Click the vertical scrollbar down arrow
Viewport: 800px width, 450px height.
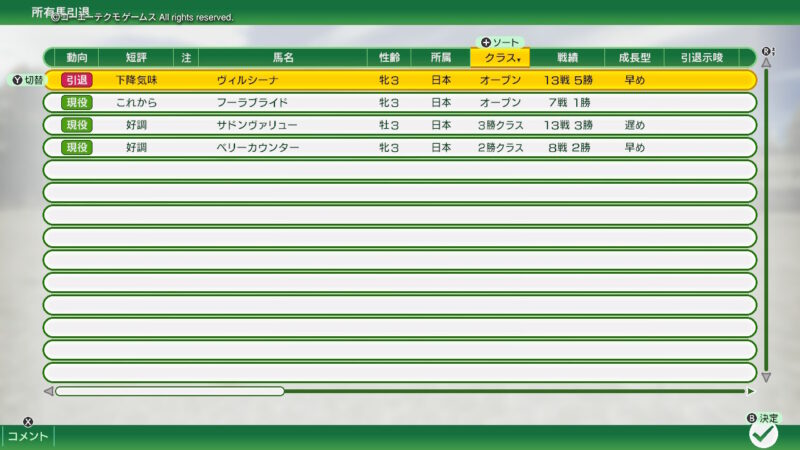[x=766, y=377]
